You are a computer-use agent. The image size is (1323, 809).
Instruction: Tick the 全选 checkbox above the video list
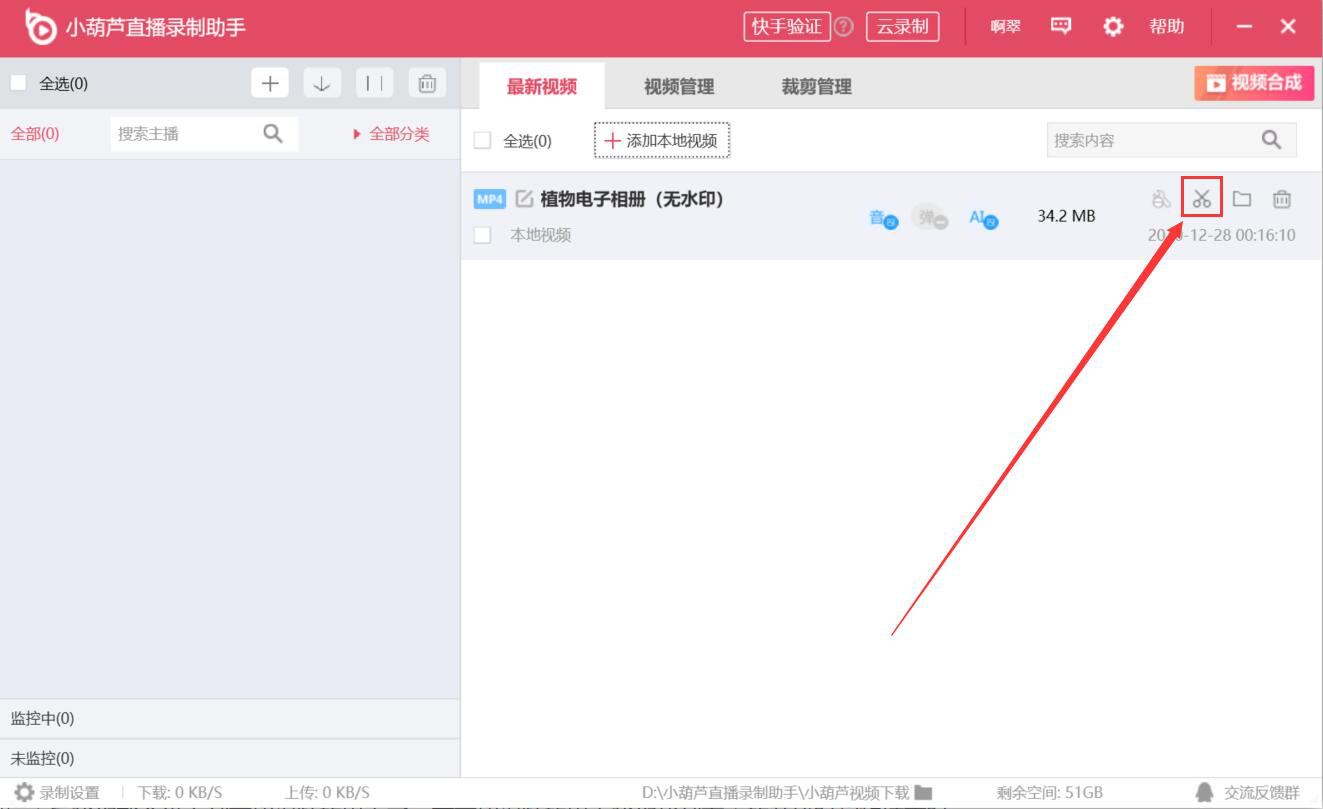point(482,141)
